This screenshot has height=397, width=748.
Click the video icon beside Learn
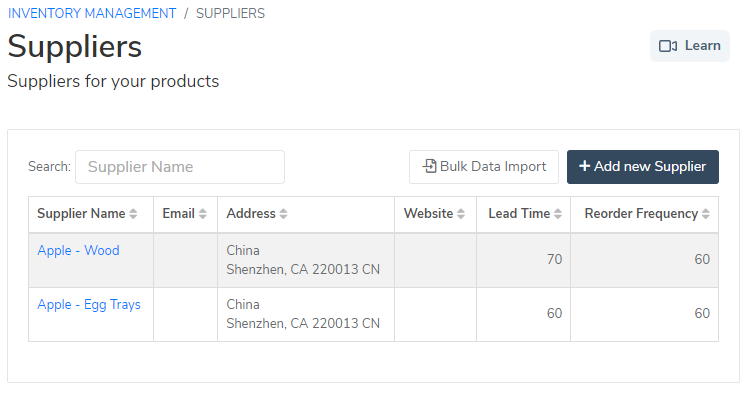[x=668, y=46]
